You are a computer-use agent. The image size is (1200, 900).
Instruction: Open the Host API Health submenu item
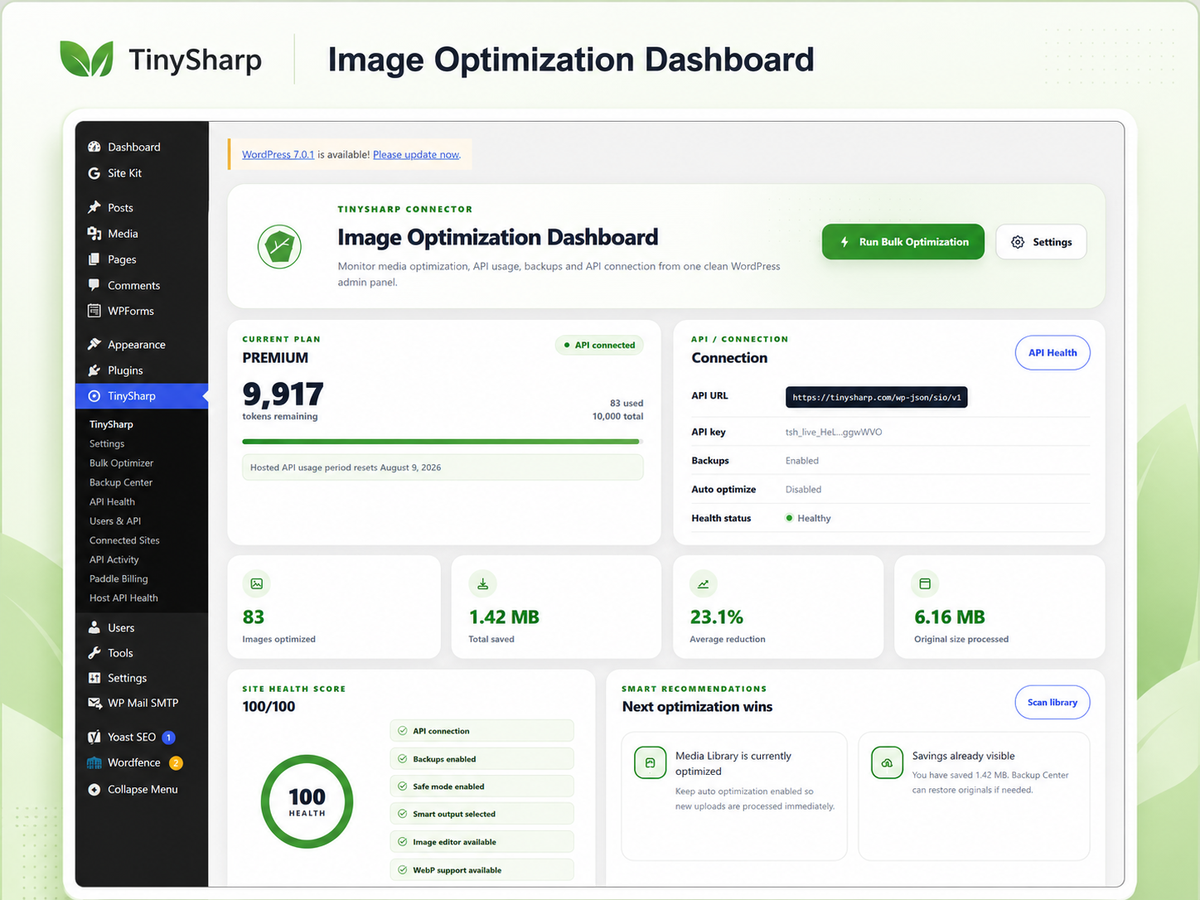click(x=124, y=598)
